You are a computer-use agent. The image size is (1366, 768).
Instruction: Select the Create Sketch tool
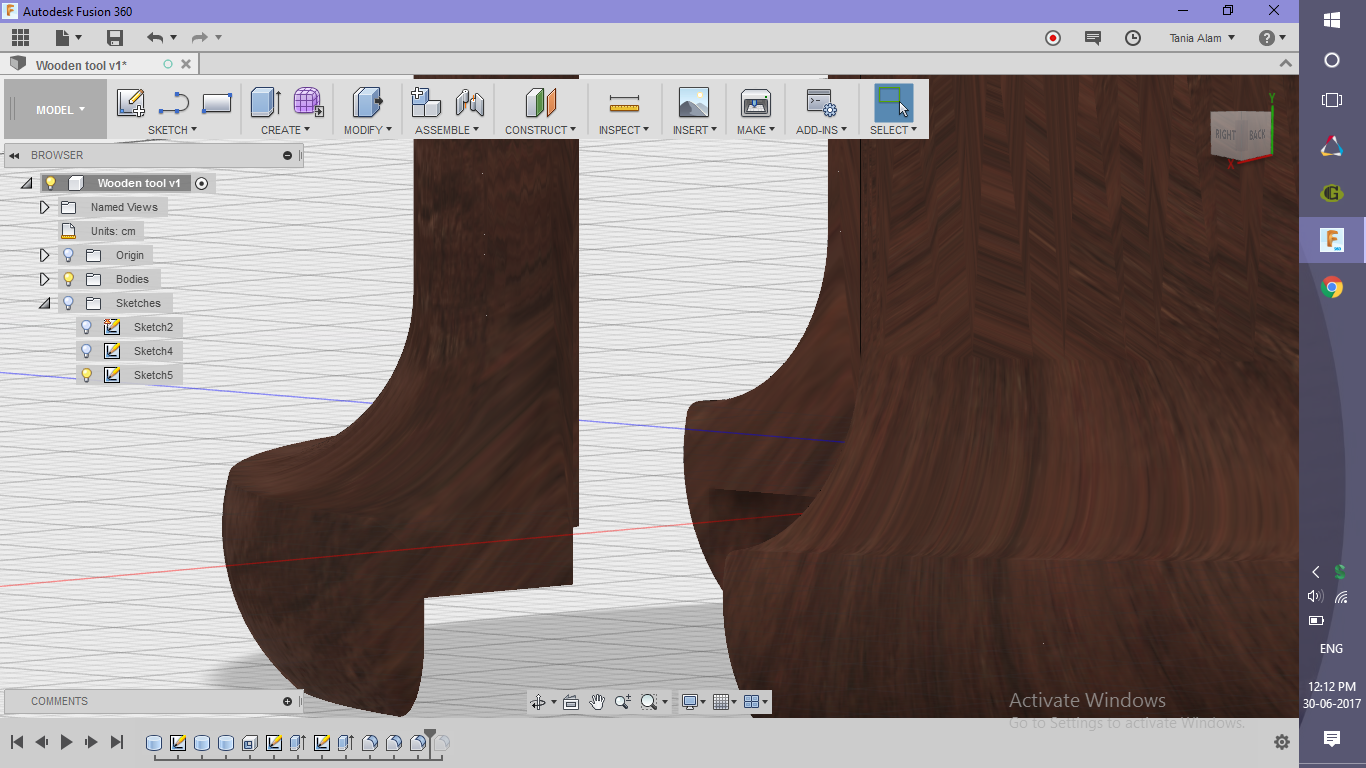pos(130,103)
